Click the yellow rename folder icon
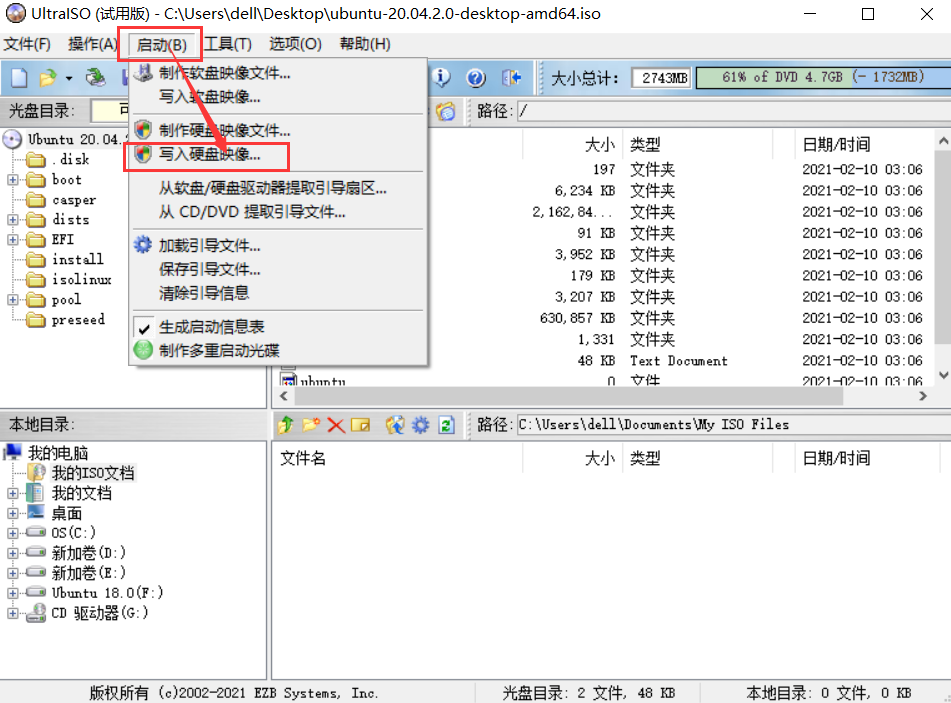 coord(360,425)
